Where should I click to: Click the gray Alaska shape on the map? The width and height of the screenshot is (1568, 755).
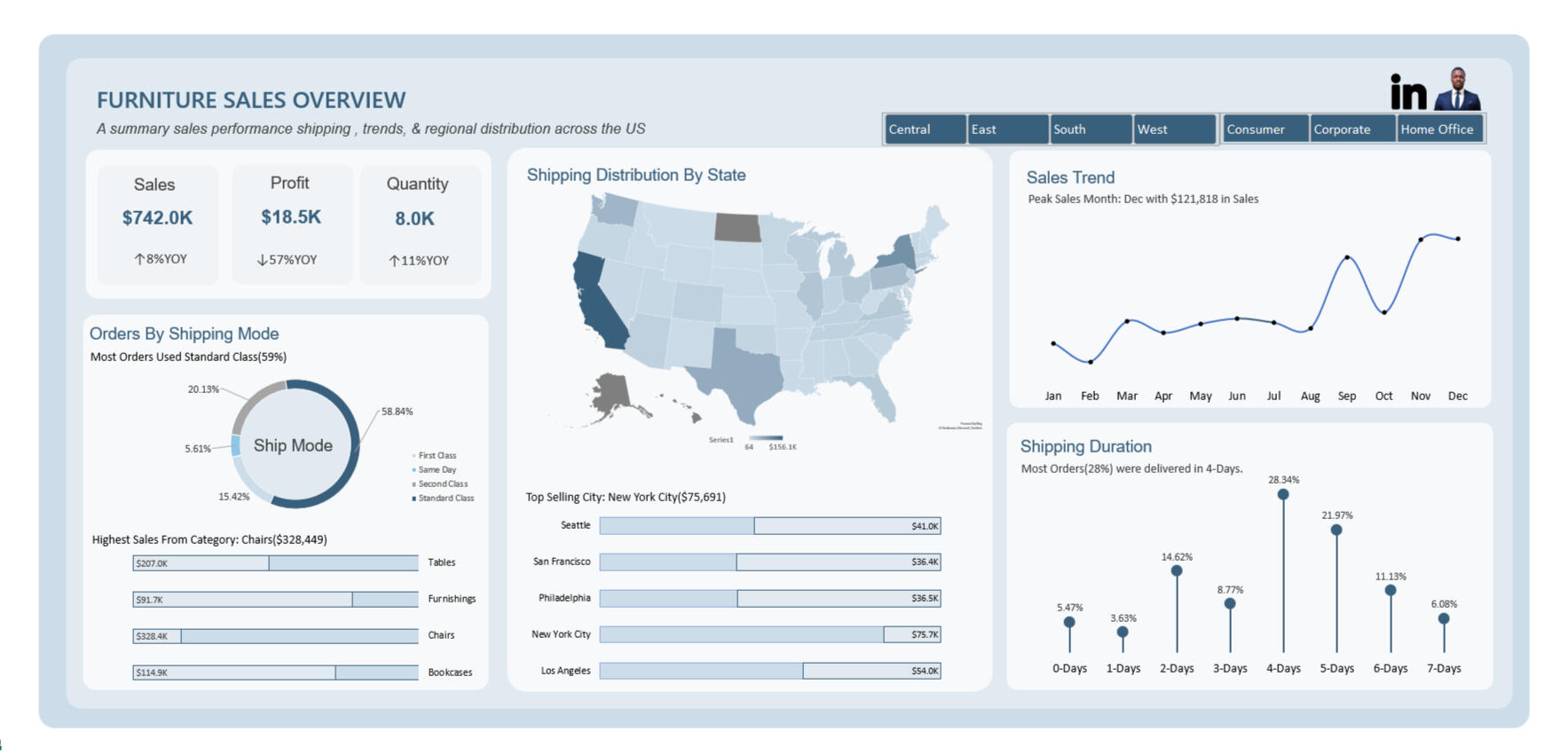pos(612,393)
